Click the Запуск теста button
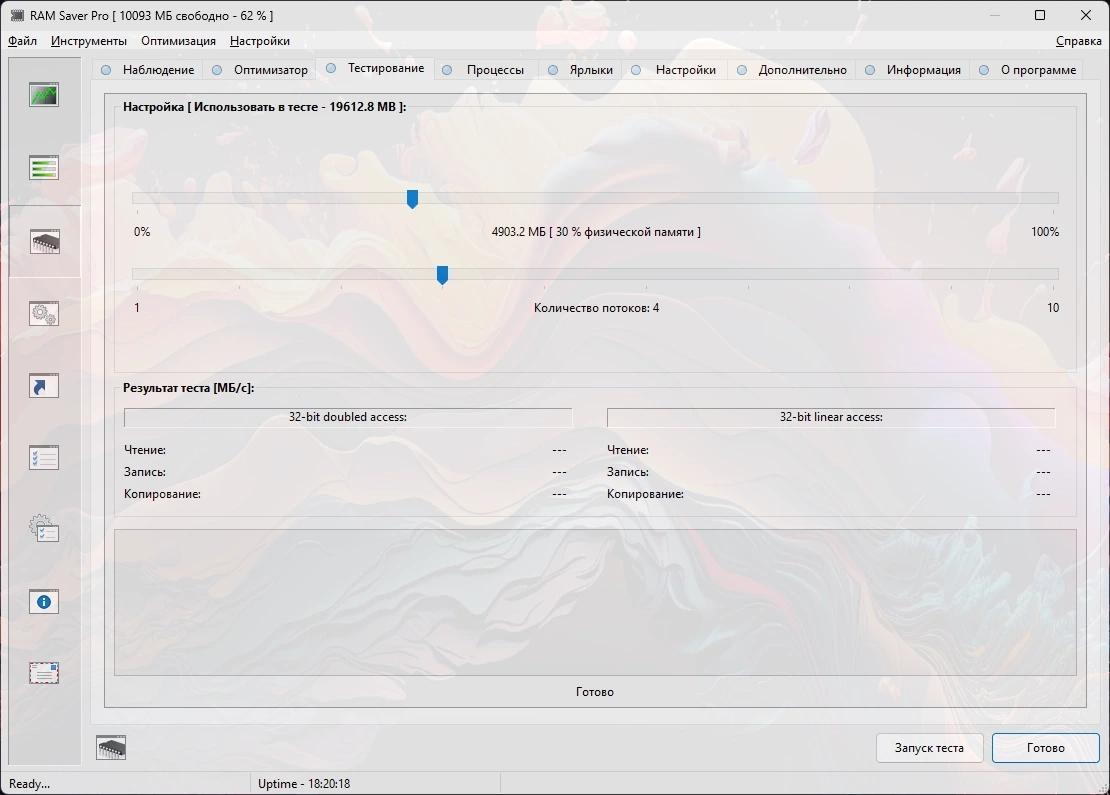The image size is (1110, 795). point(929,748)
